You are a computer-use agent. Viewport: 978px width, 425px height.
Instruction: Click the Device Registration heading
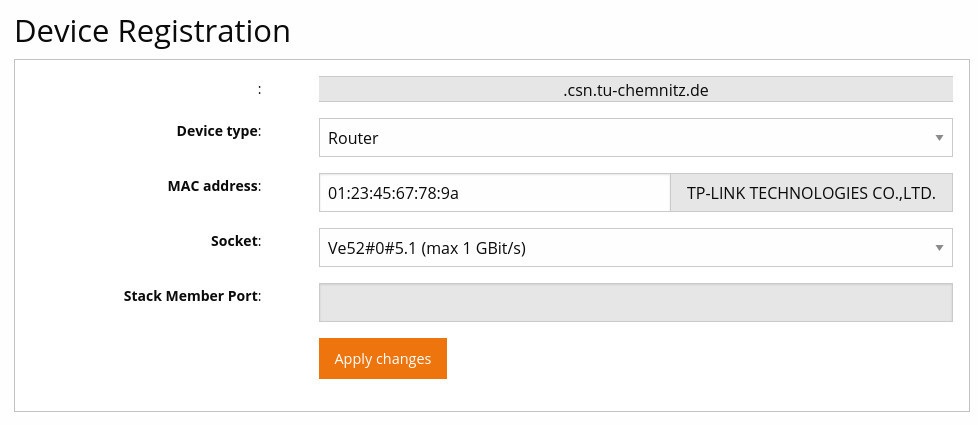[x=153, y=31]
